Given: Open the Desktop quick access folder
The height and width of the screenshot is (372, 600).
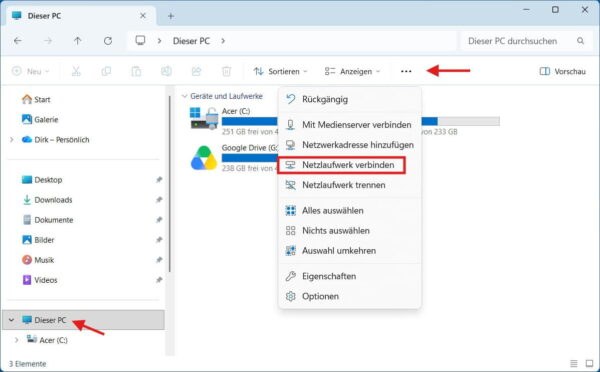Looking at the screenshot, I should [42, 180].
